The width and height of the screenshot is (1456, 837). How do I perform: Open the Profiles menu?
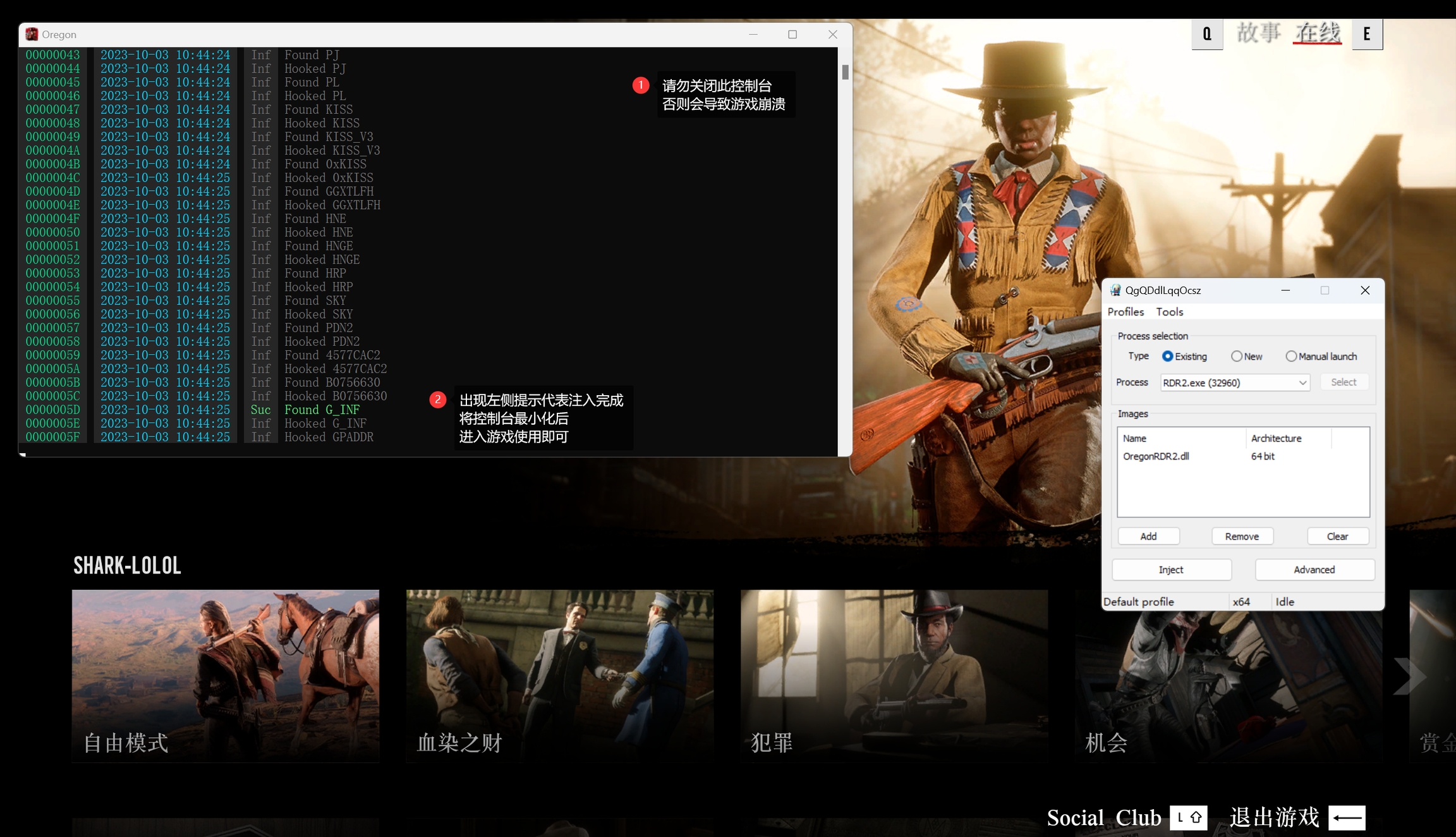1125,312
